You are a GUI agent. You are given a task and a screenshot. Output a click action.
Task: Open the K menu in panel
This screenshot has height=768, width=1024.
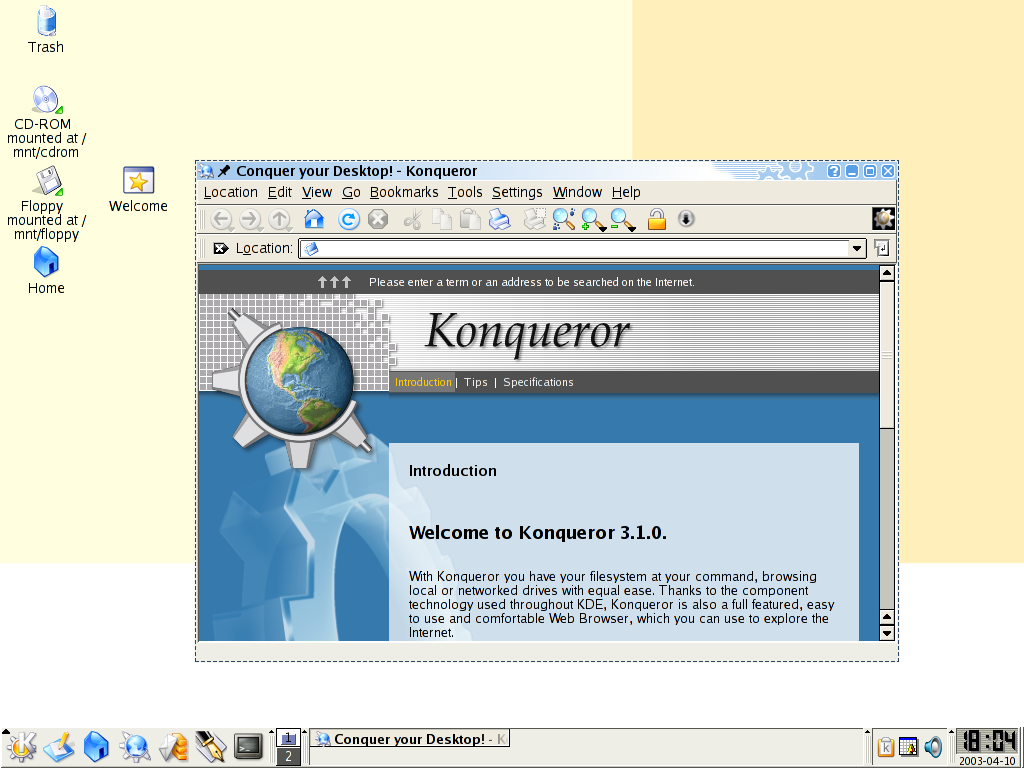[x=21, y=746]
